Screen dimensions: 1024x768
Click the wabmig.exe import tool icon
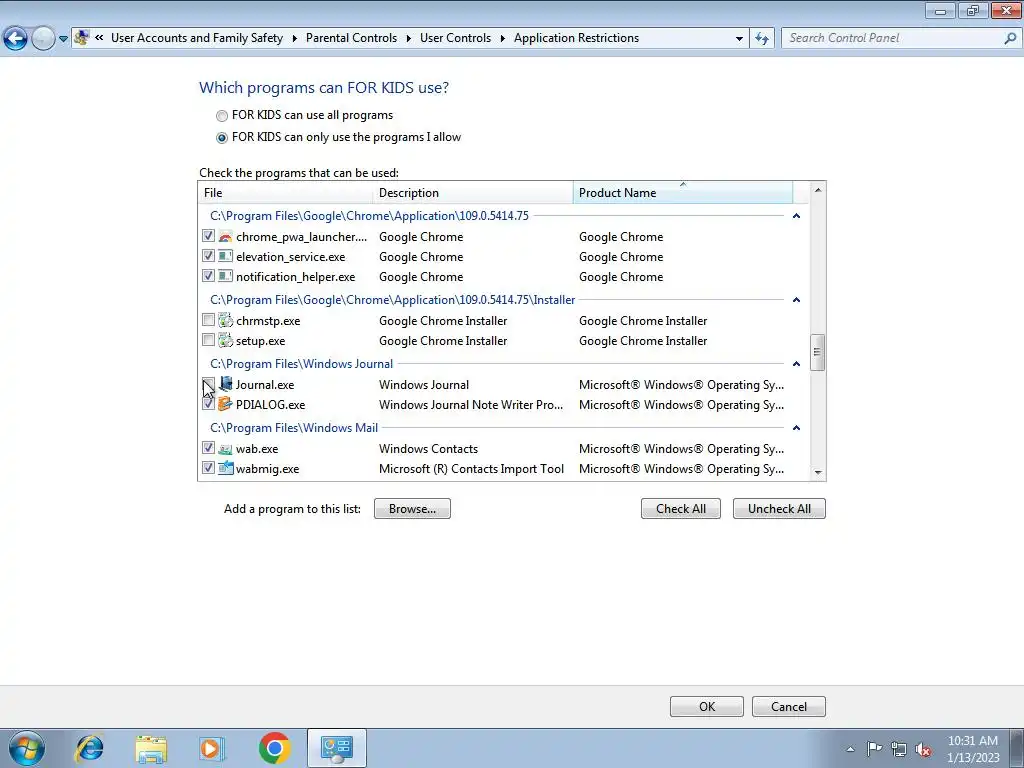[225, 468]
